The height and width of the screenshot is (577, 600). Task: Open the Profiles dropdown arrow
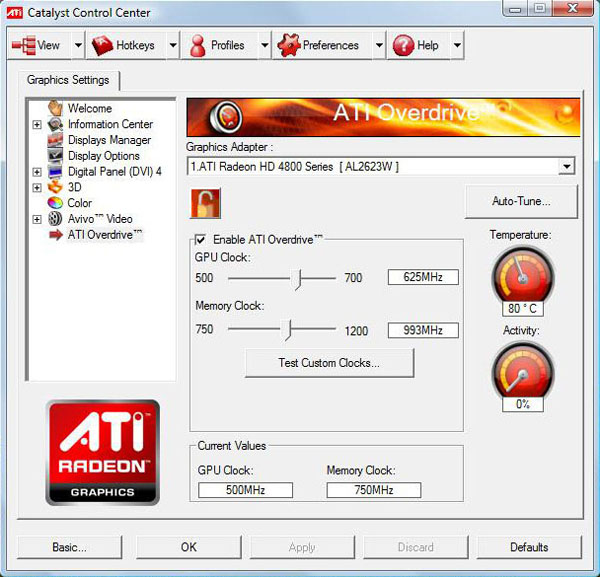pos(264,45)
